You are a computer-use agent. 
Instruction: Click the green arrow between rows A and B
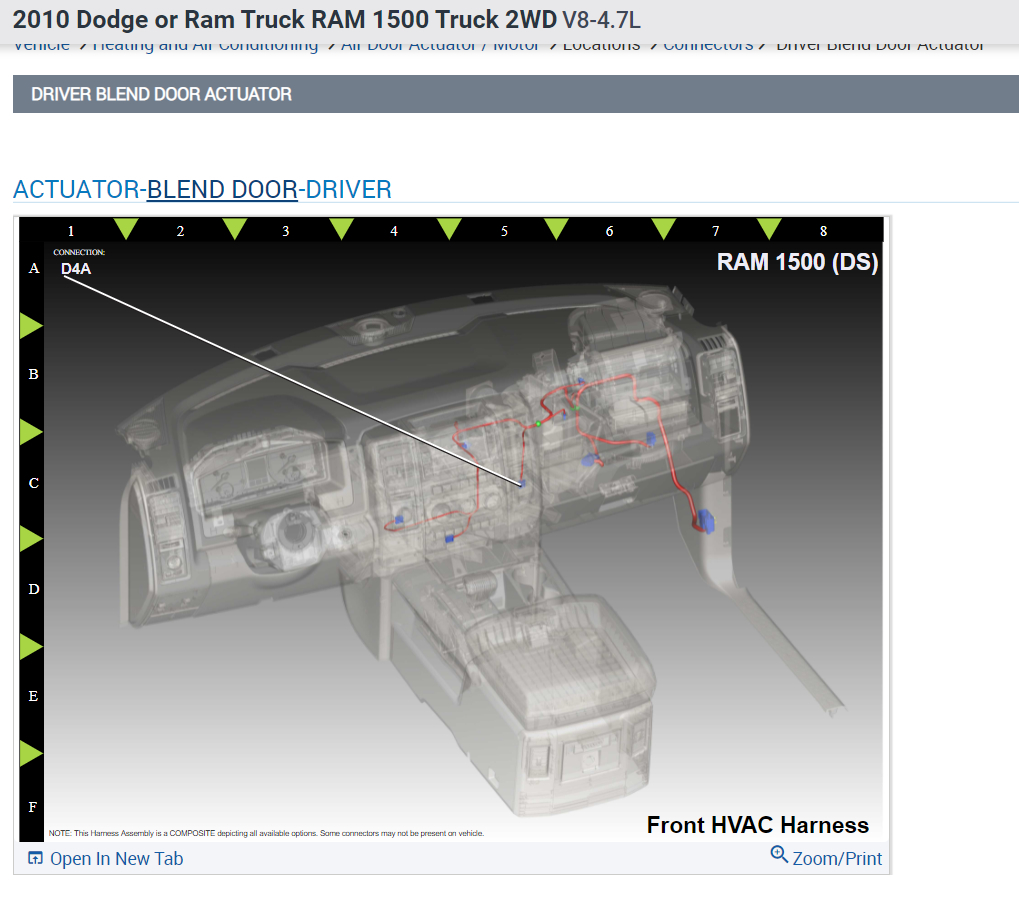click(31, 325)
